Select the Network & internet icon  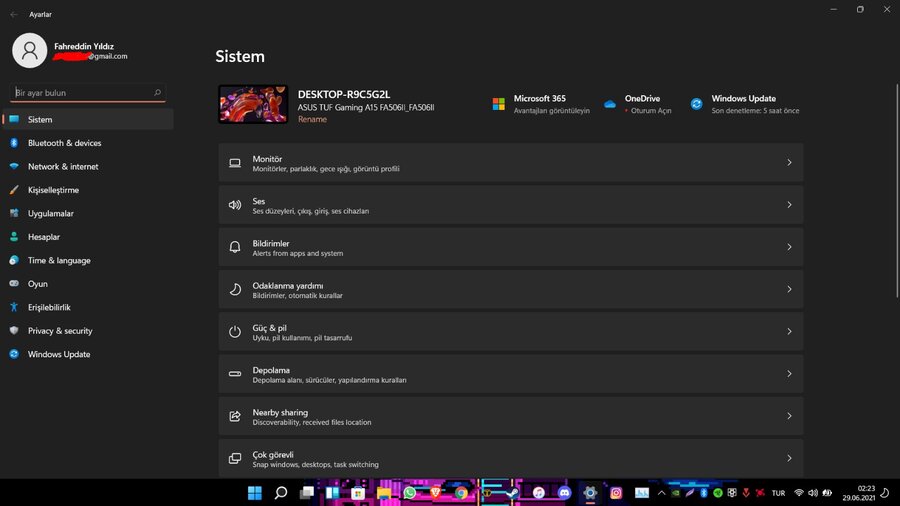(14, 166)
